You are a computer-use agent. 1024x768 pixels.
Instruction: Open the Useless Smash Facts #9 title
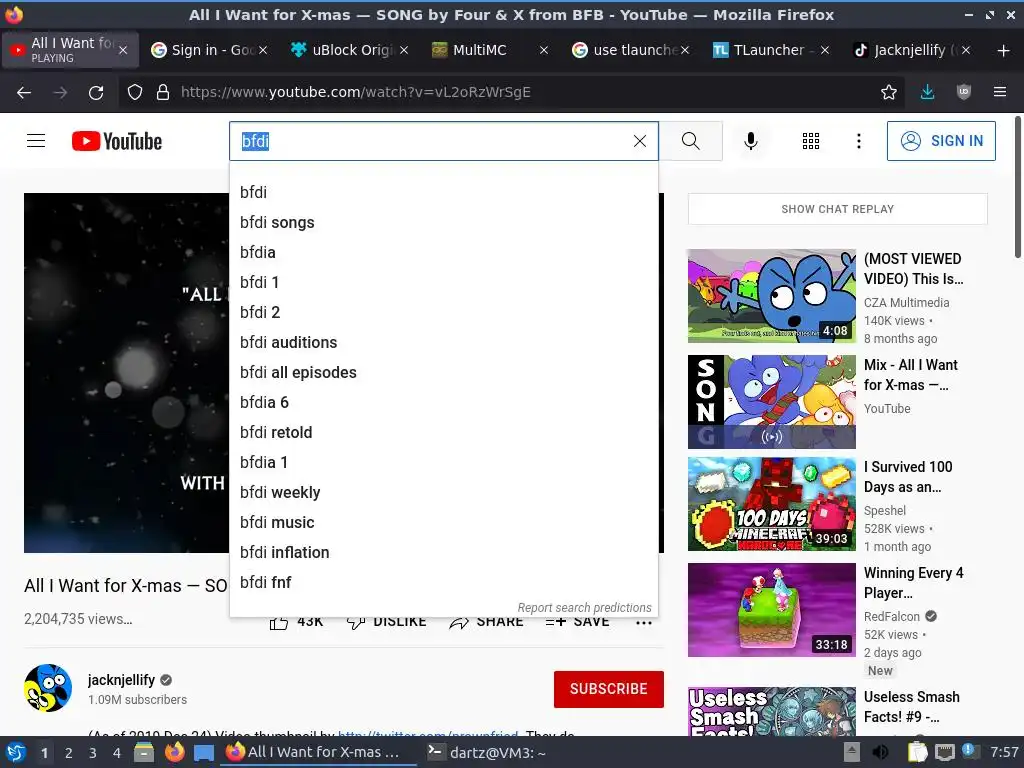(x=912, y=707)
